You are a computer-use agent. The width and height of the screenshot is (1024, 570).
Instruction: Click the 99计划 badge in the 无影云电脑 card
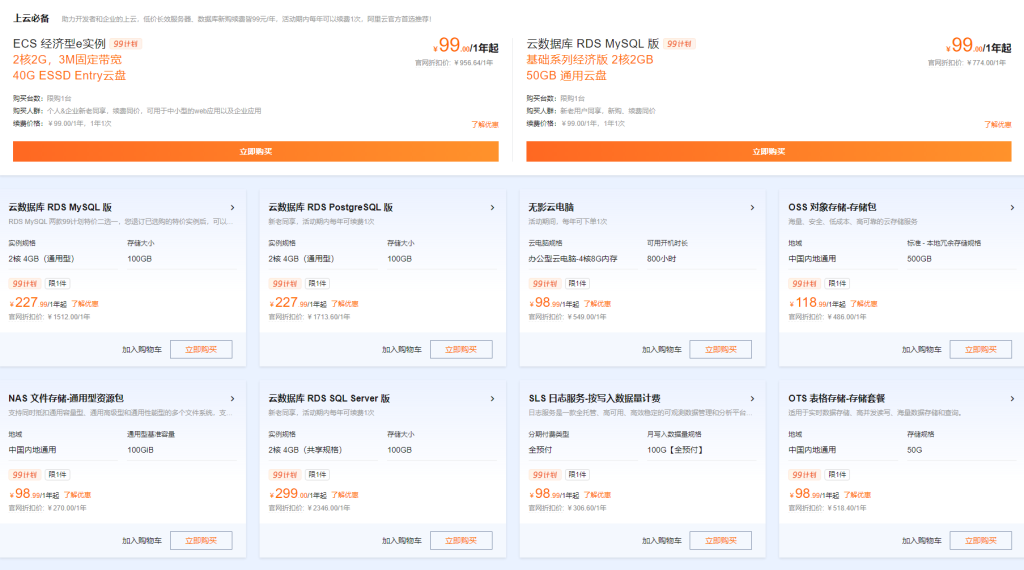545,284
